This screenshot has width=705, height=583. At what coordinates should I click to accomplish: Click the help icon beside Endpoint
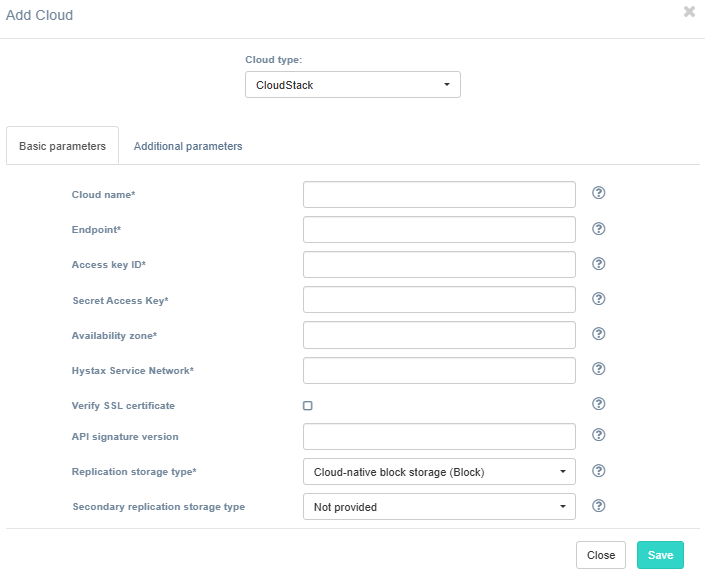pos(598,229)
